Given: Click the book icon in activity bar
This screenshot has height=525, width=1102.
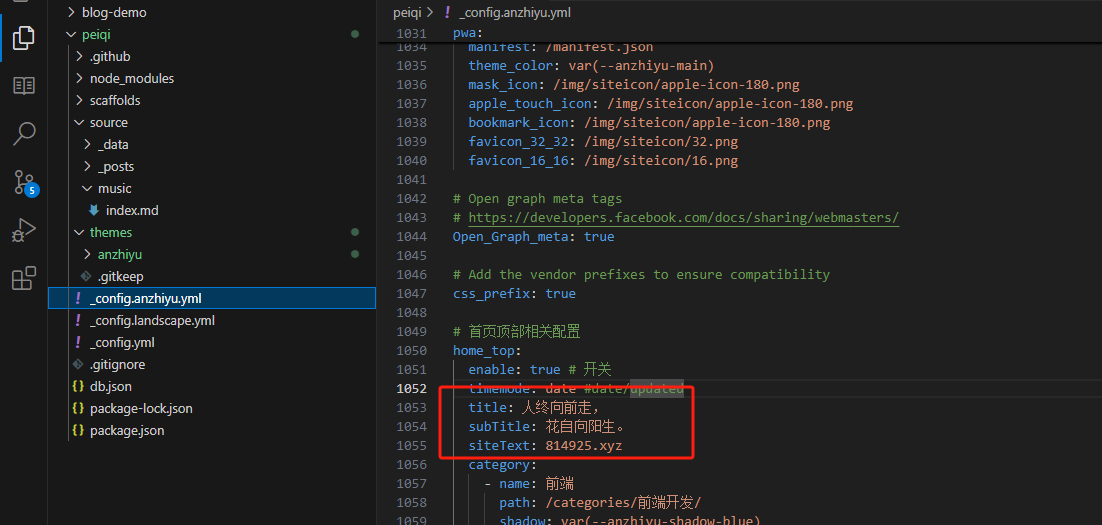Looking at the screenshot, I should 24,86.
